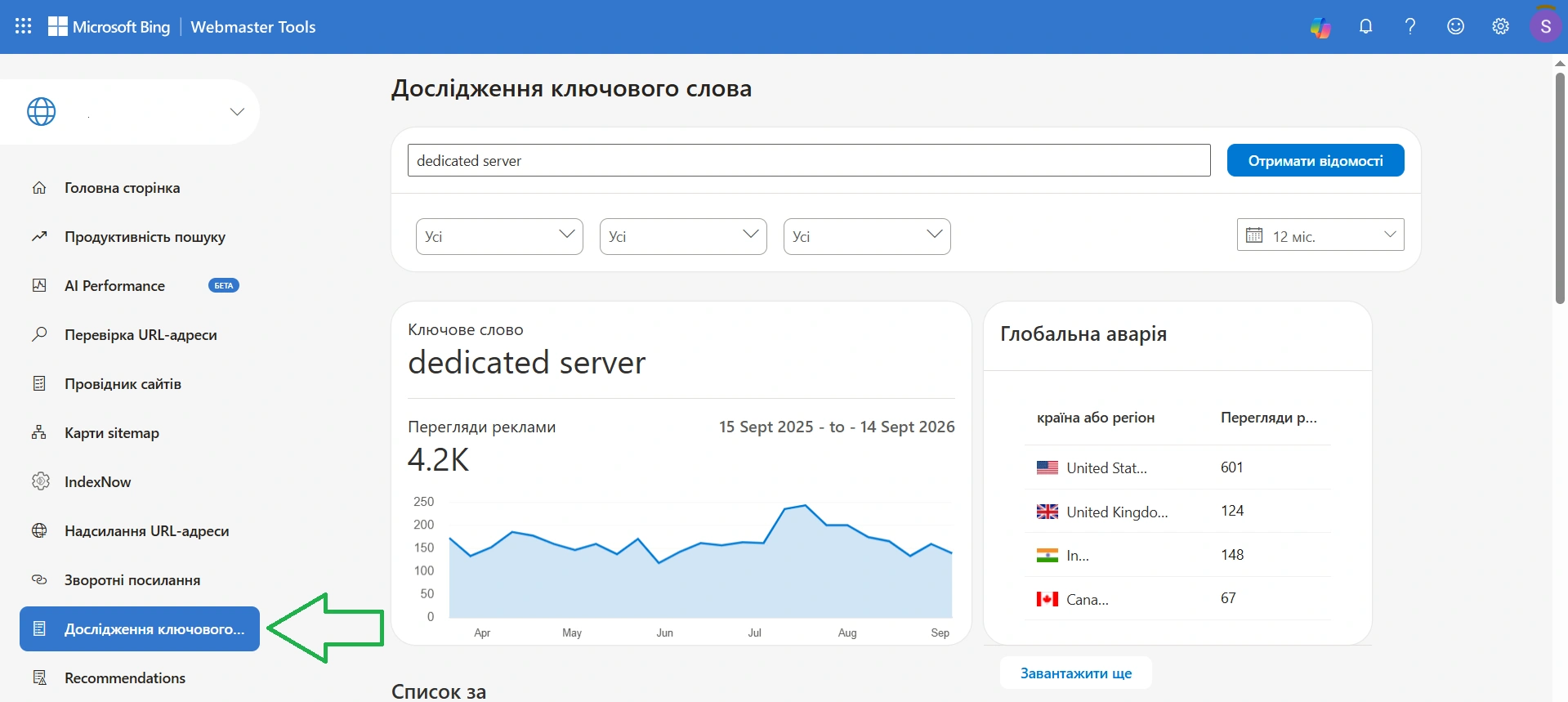Click the impressions chart peak in July
Image resolution: width=1568 pixels, height=702 pixels.
click(805, 506)
